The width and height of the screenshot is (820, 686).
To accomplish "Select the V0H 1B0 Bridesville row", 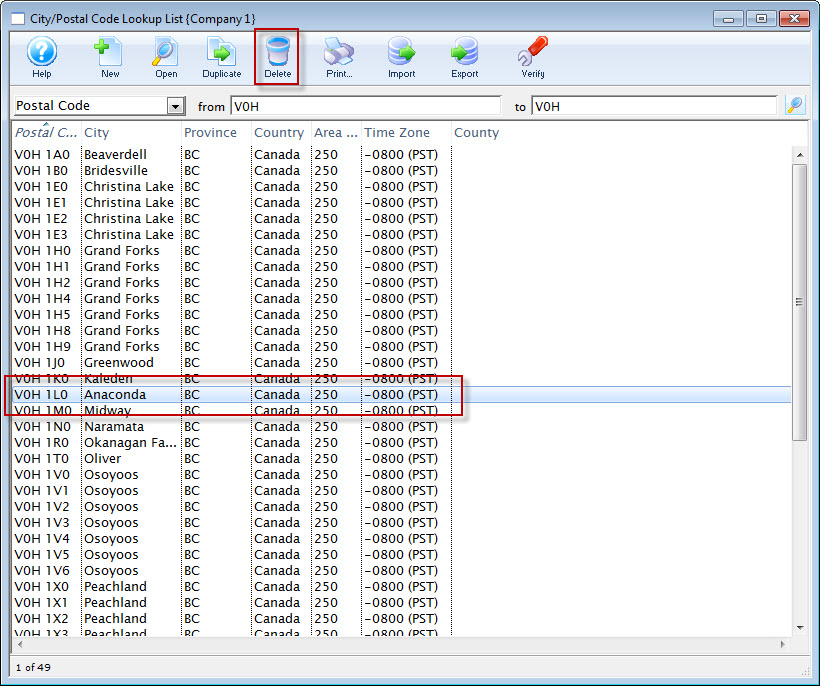I will (402, 170).
